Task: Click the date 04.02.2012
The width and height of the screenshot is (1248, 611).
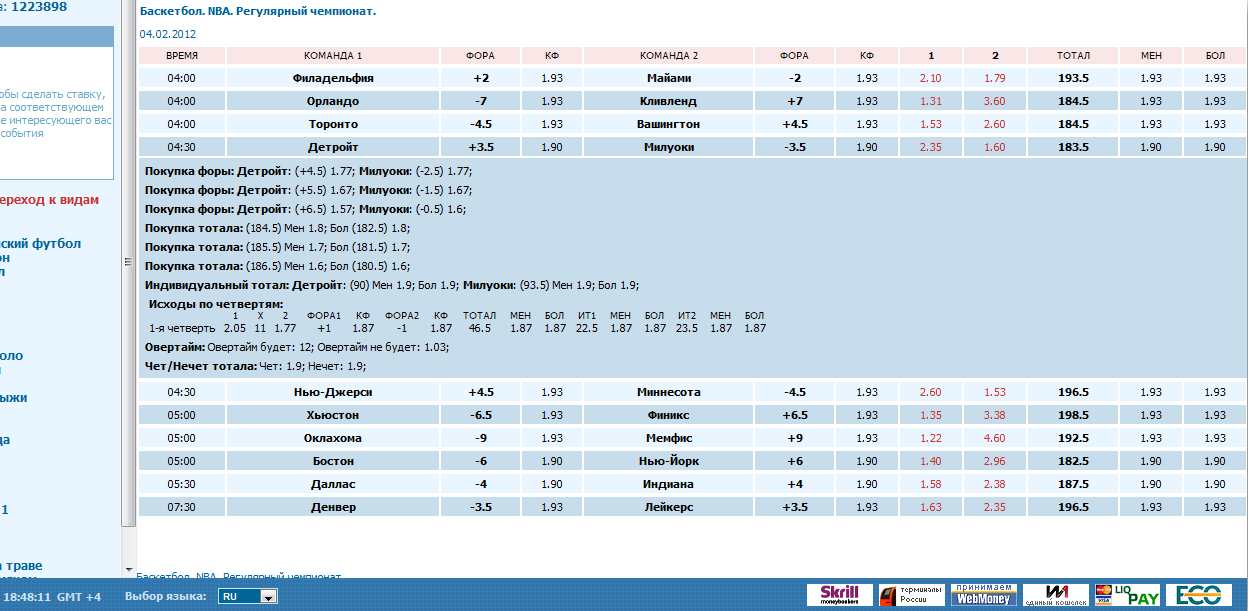Action: [x=168, y=34]
